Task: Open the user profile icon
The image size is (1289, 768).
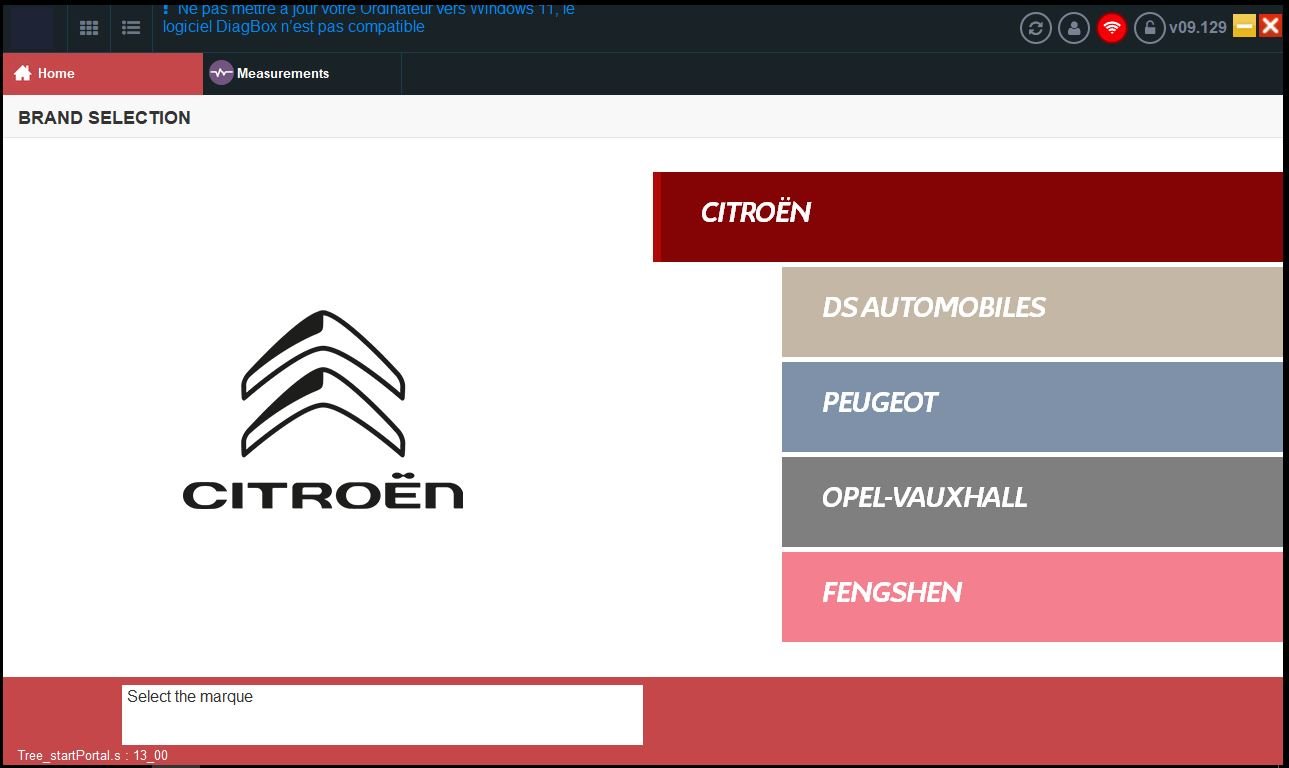Action: (1074, 28)
